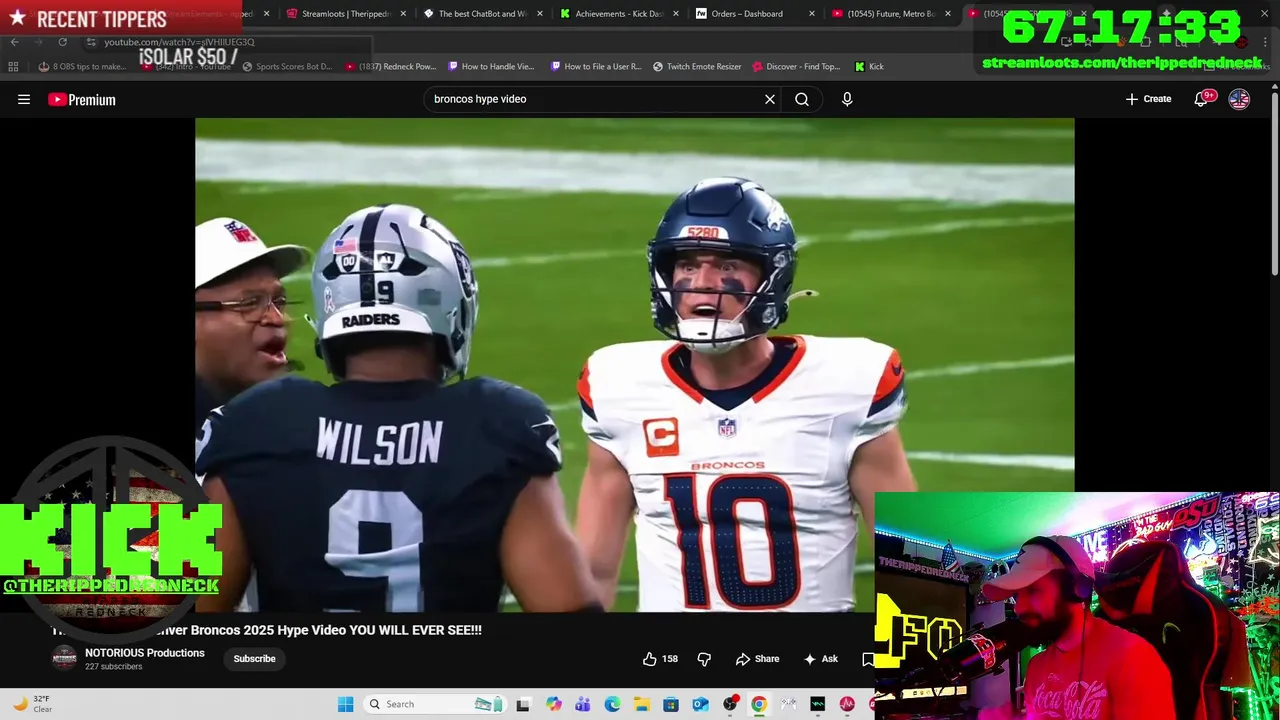This screenshot has height=720, width=1280.
Task: Close the Orders – Dashboard tab
Action: pyautogui.click(x=812, y=14)
